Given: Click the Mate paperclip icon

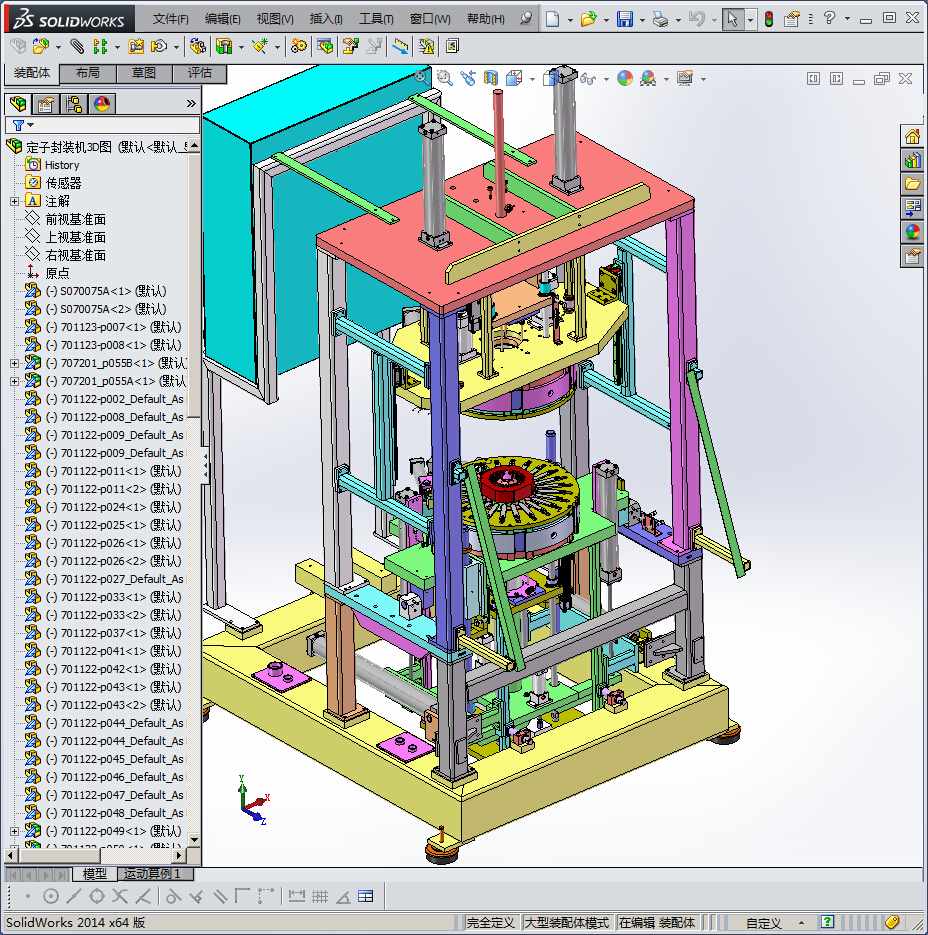Looking at the screenshot, I should [x=77, y=46].
